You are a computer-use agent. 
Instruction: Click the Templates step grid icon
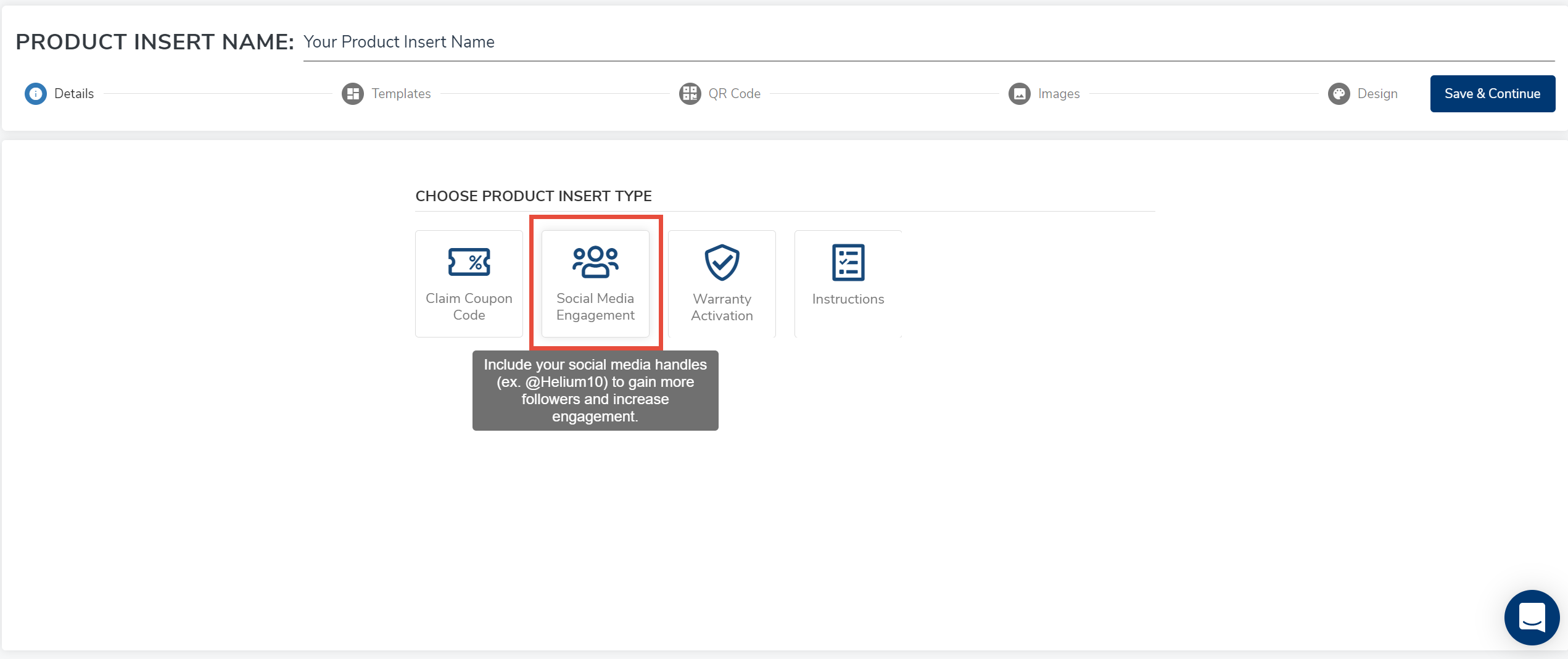click(x=353, y=94)
